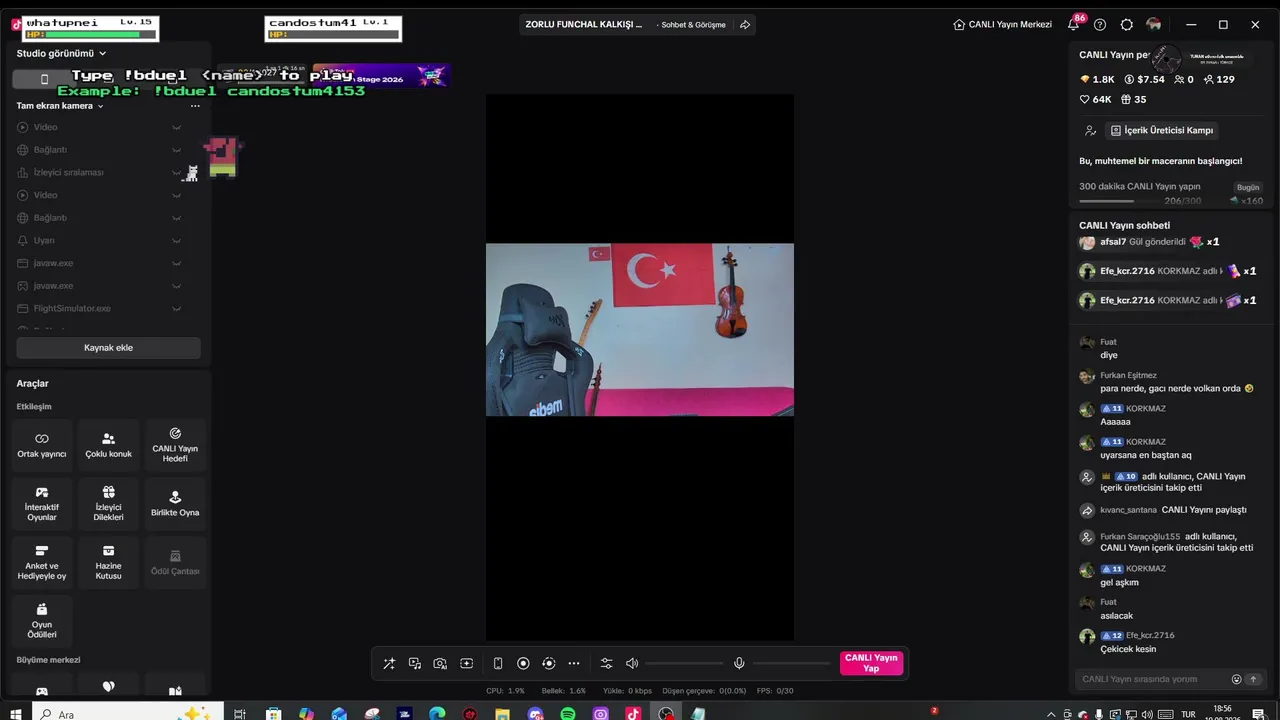The height and width of the screenshot is (720, 1280).
Task: Open CANLI Yayın Merkezi
Action: (1002, 25)
